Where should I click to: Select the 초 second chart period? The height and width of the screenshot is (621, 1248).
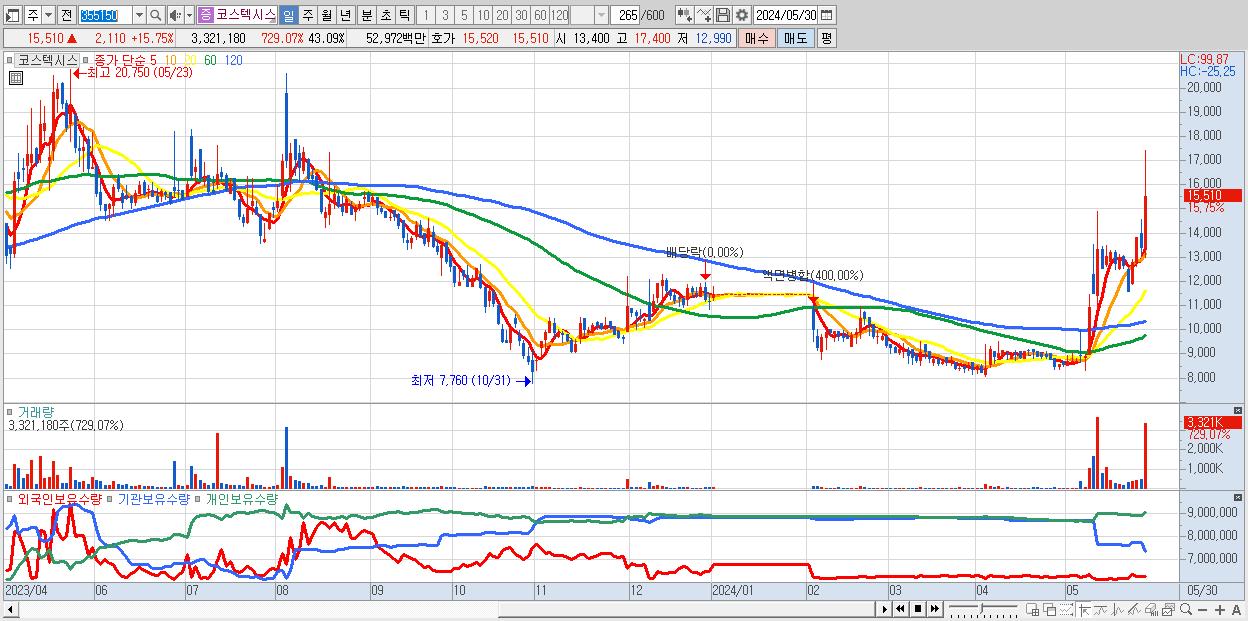coord(385,15)
